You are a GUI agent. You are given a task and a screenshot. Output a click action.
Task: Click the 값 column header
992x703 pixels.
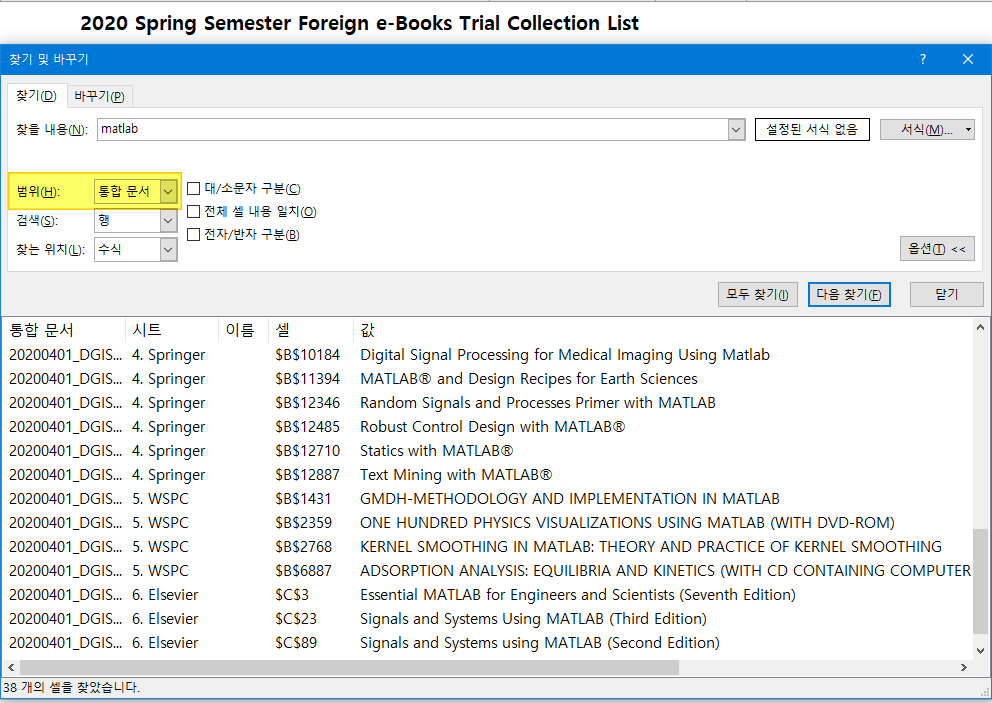tap(662, 330)
